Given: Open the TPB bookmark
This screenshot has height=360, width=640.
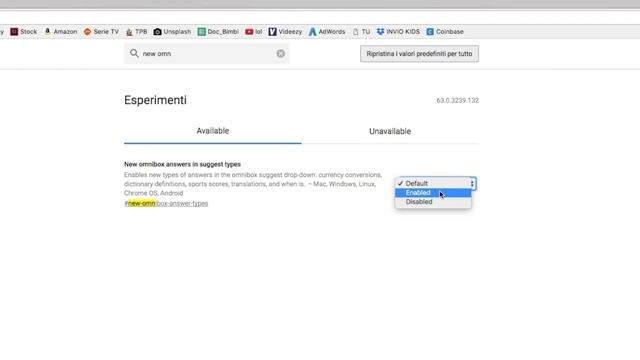Looking at the screenshot, I should click(136, 31).
